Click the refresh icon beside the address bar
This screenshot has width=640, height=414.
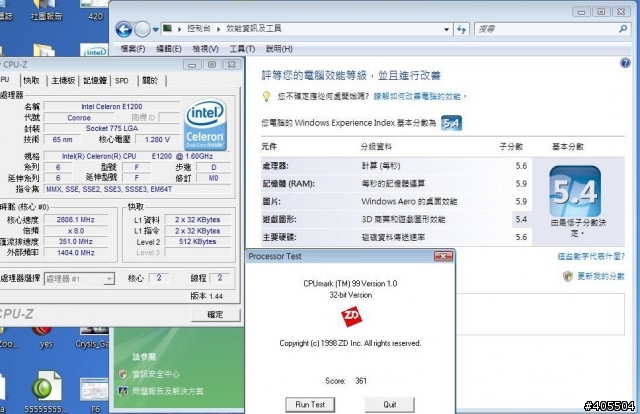point(462,29)
